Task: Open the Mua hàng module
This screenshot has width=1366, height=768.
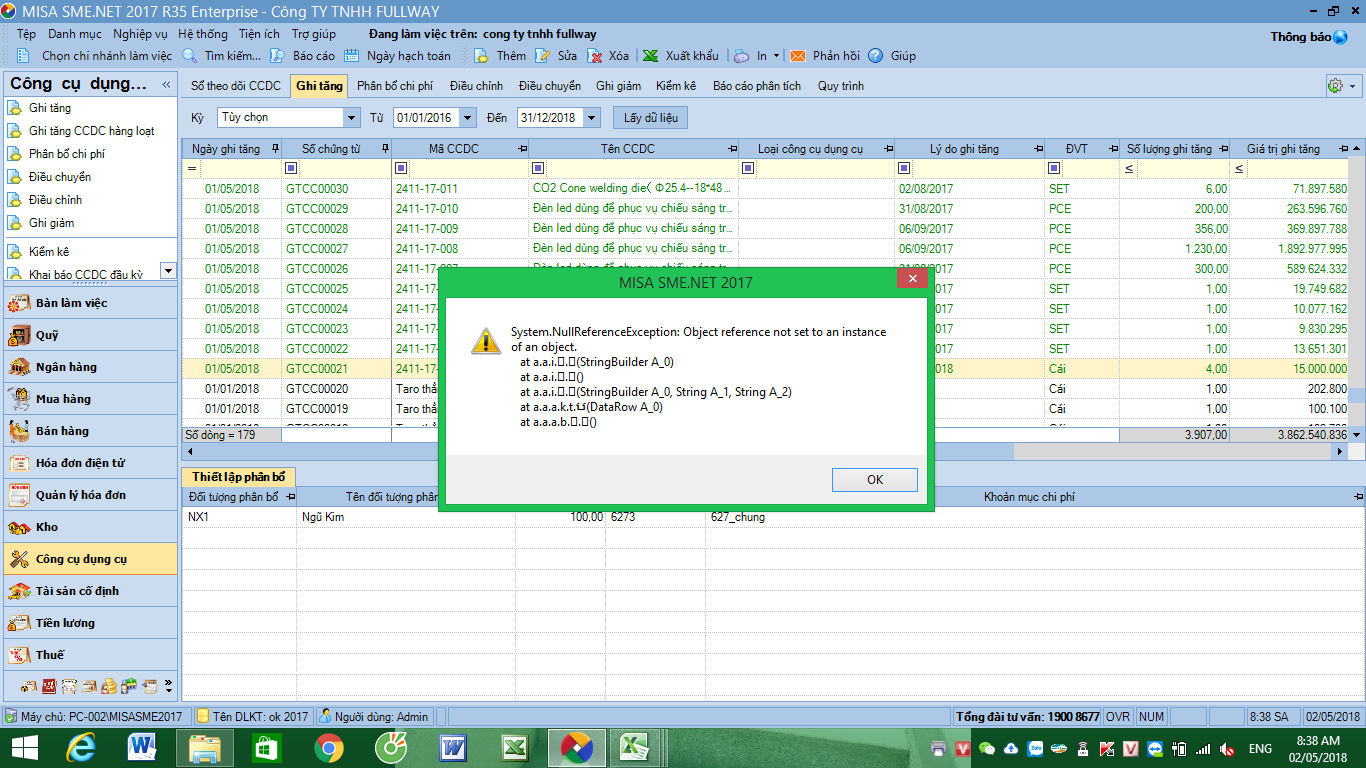Action: [90, 399]
